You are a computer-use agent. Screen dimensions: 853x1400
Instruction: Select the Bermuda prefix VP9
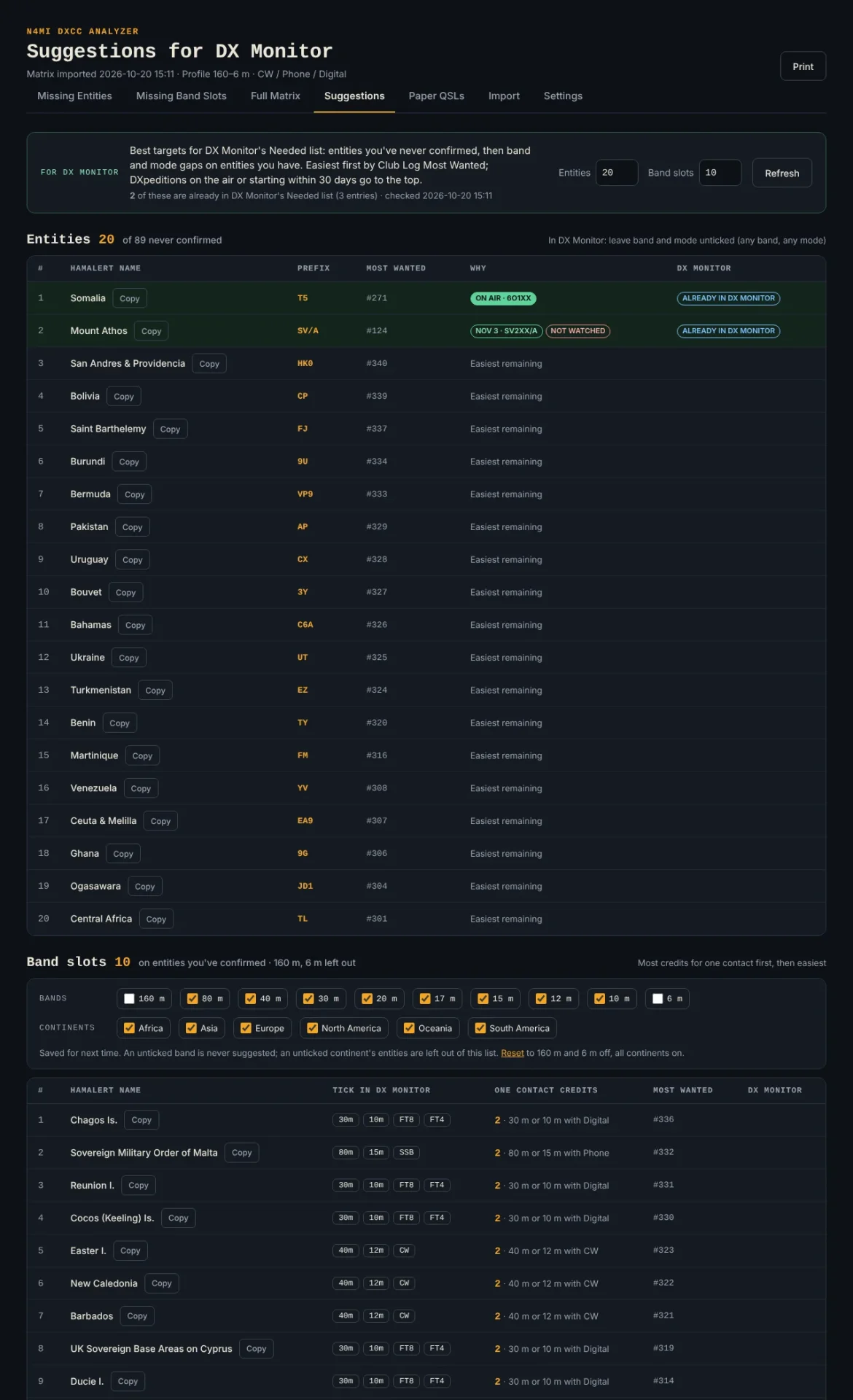[x=305, y=494]
